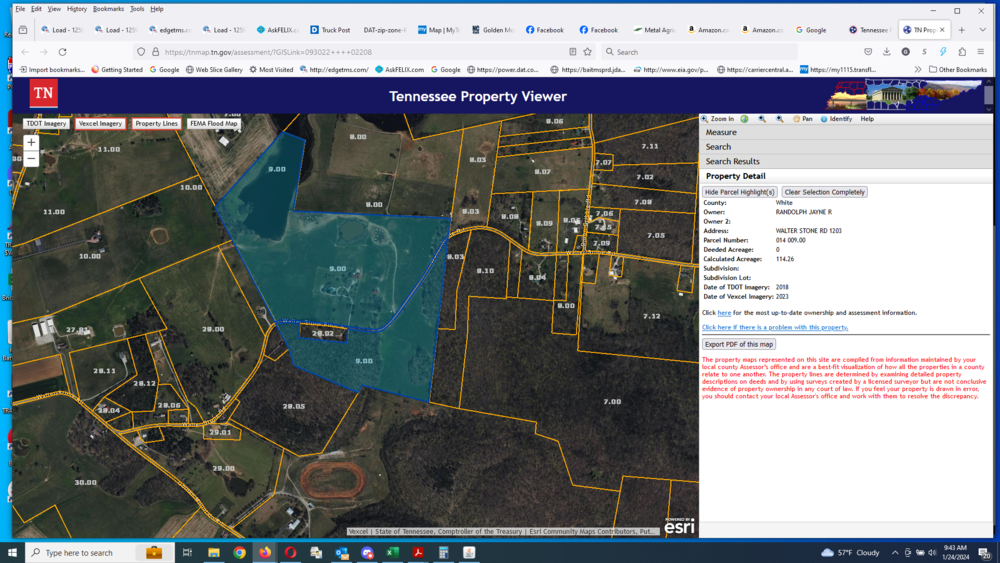The image size is (1000, 563).
Task: Open Excel from the Windows taskbar
Action: [393, 552]
